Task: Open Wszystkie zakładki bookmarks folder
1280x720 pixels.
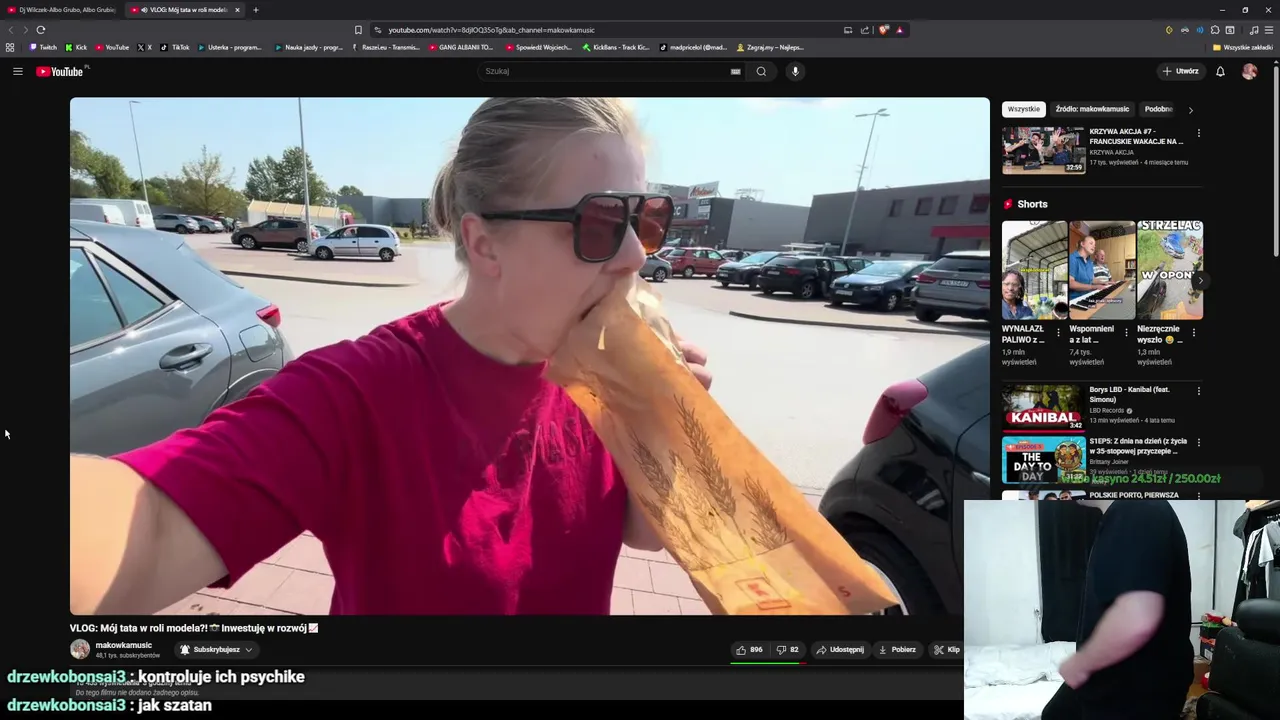Action: click(1243, 47)
